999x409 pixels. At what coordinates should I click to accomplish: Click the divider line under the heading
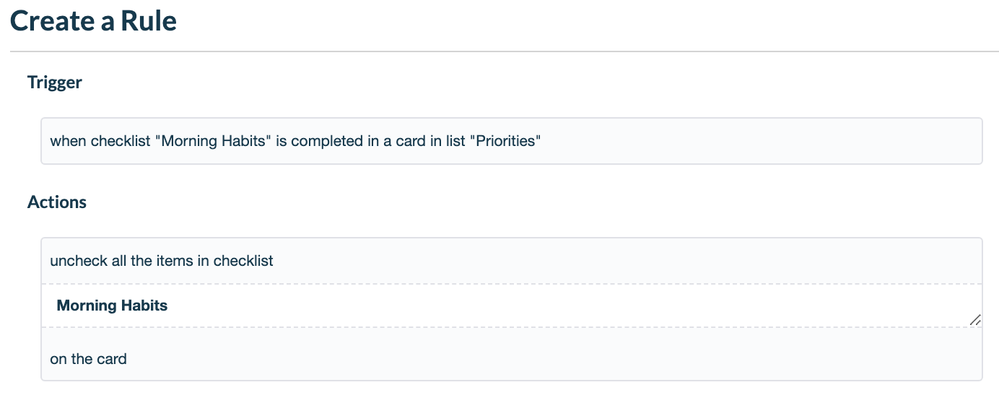tap(500, 51)
